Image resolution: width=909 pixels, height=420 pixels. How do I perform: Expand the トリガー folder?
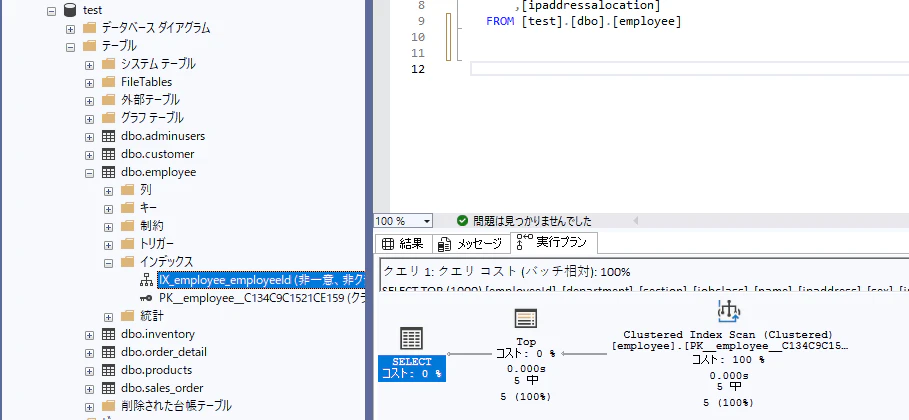point(108,245)
